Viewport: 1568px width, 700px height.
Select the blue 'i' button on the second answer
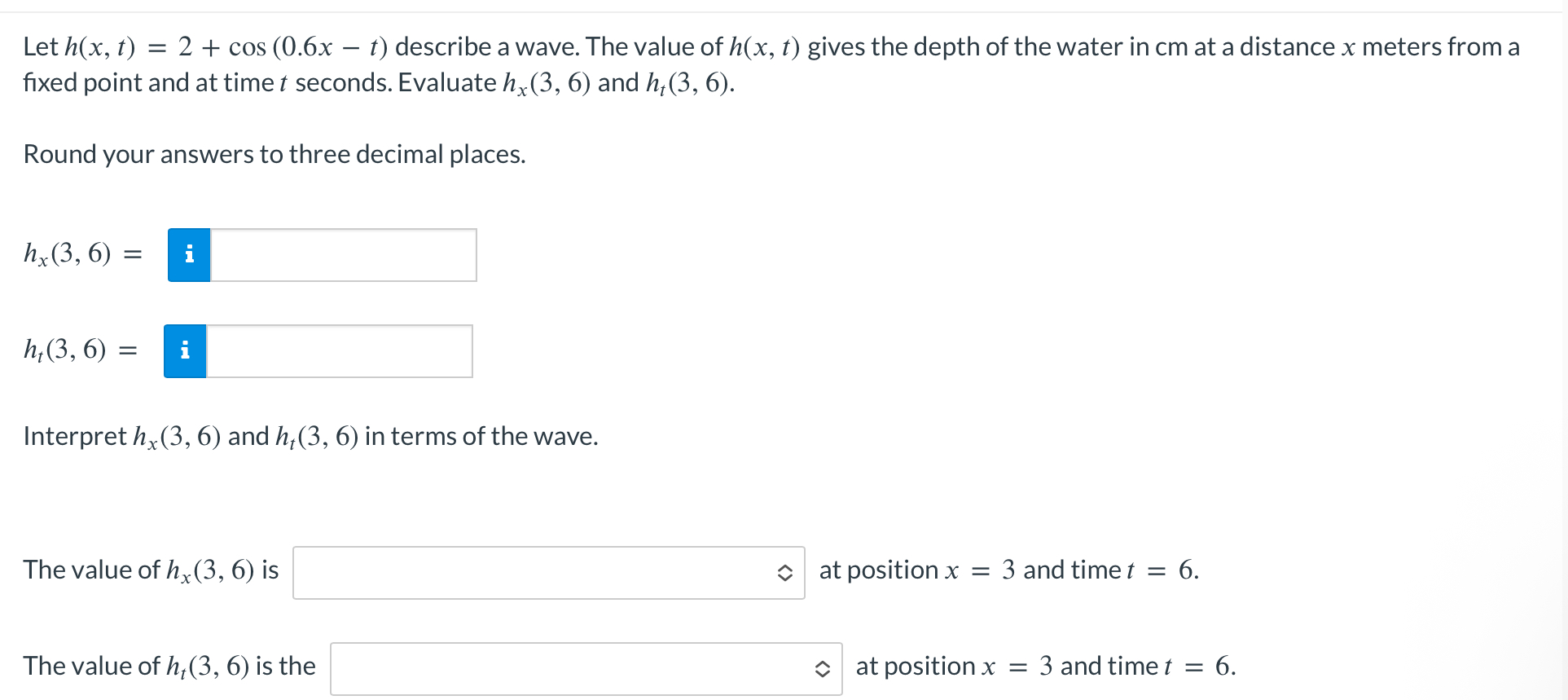tap(184, 350)
